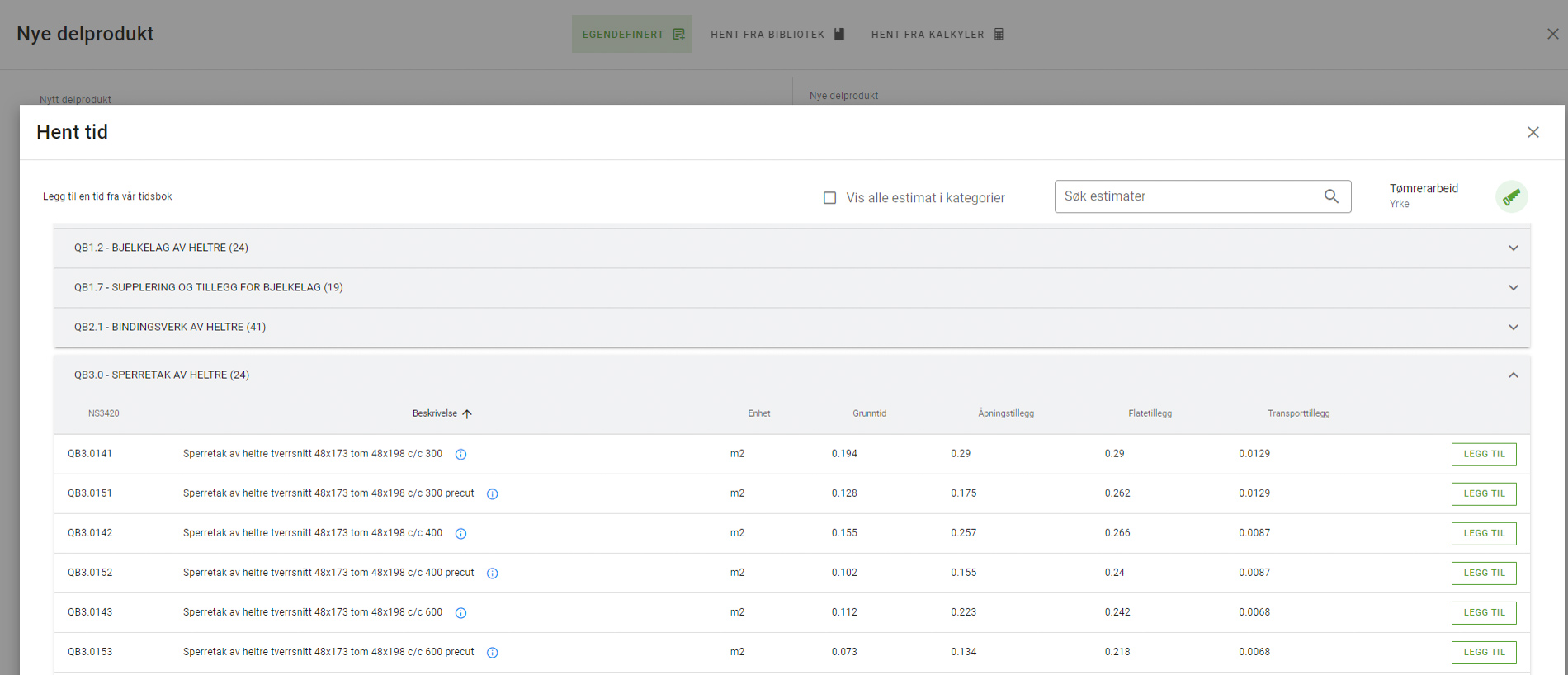Show info for c/c 300 precut row

(x=493, y=494)
